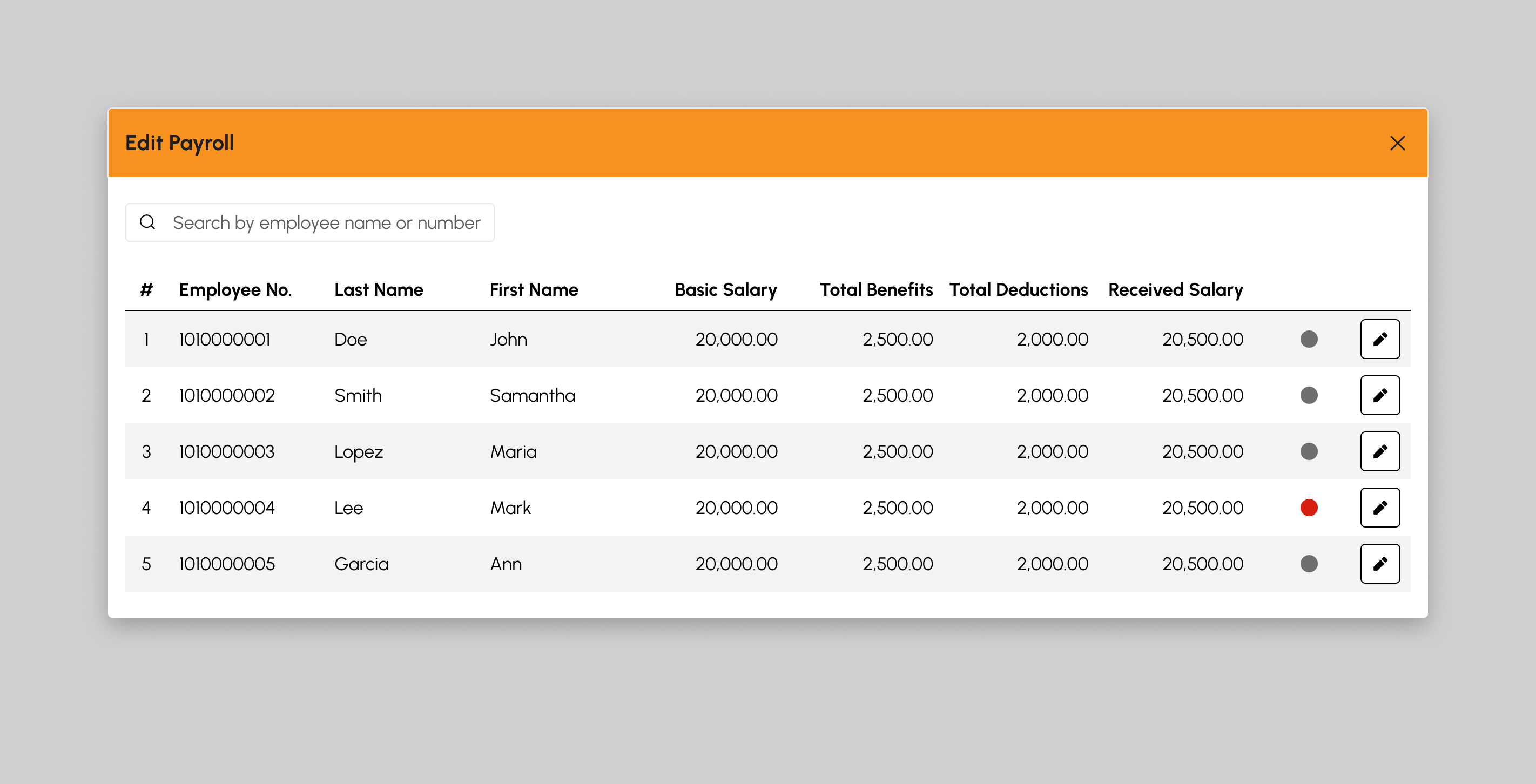
Task: Click last name Garcia
Action: [x=361, y=563]
